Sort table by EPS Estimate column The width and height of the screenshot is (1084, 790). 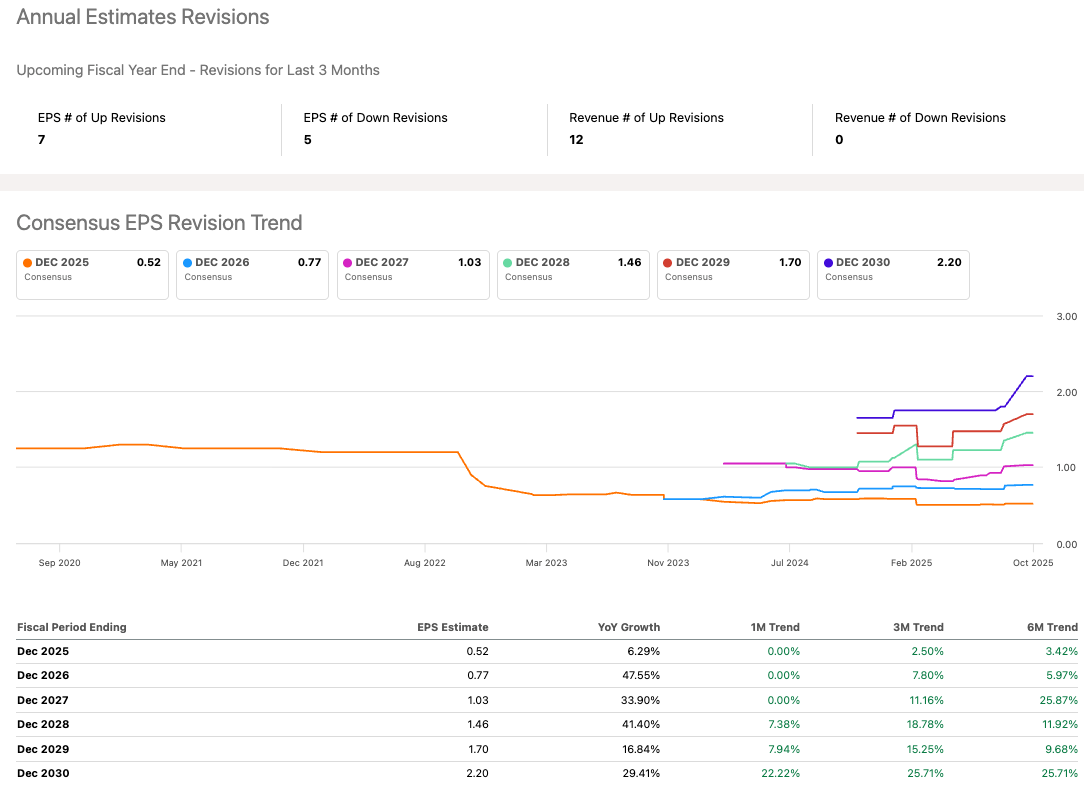click(x=452, y=627)
